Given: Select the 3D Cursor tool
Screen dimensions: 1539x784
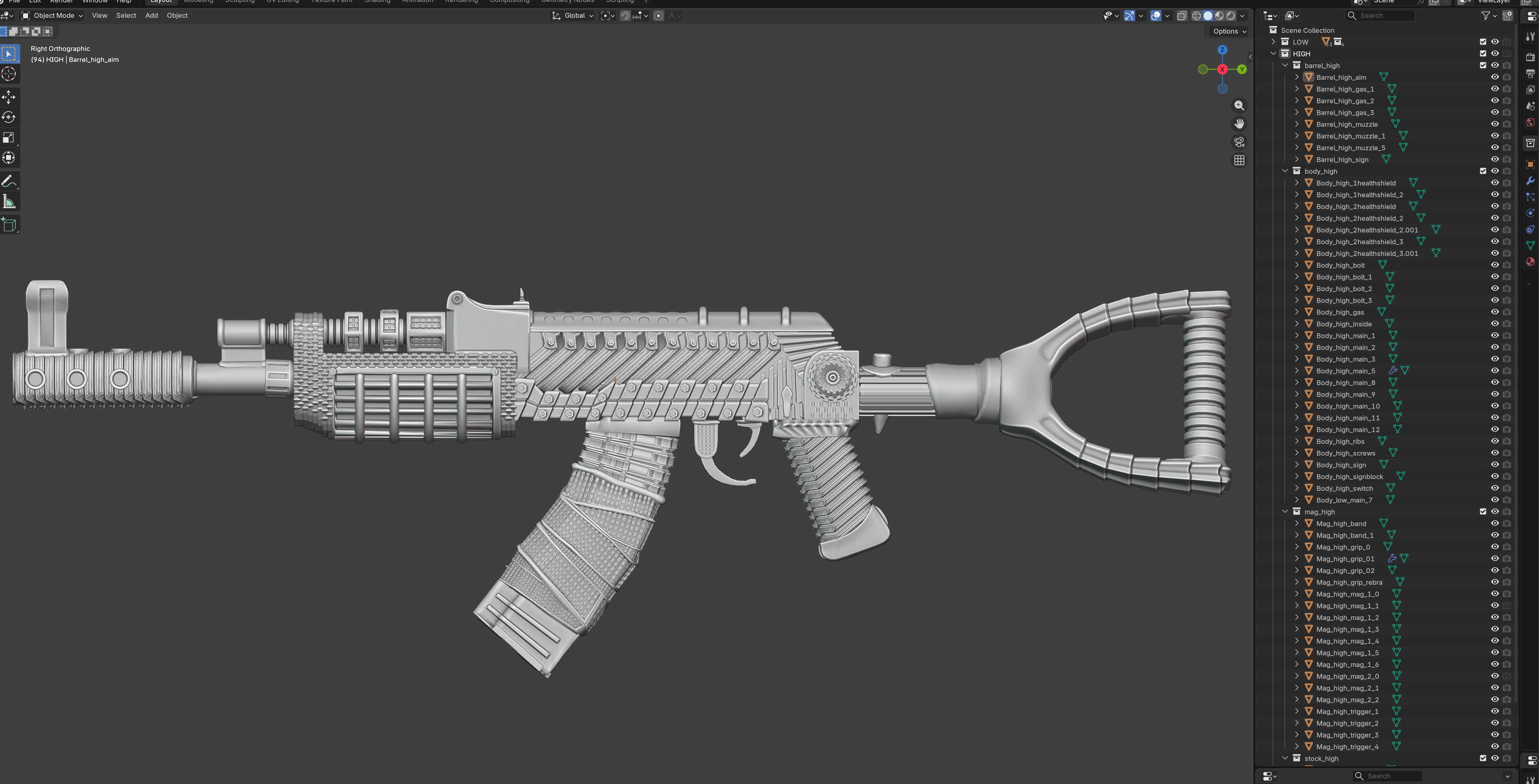Looking at the screenshot, I should (x=9, y=74).
